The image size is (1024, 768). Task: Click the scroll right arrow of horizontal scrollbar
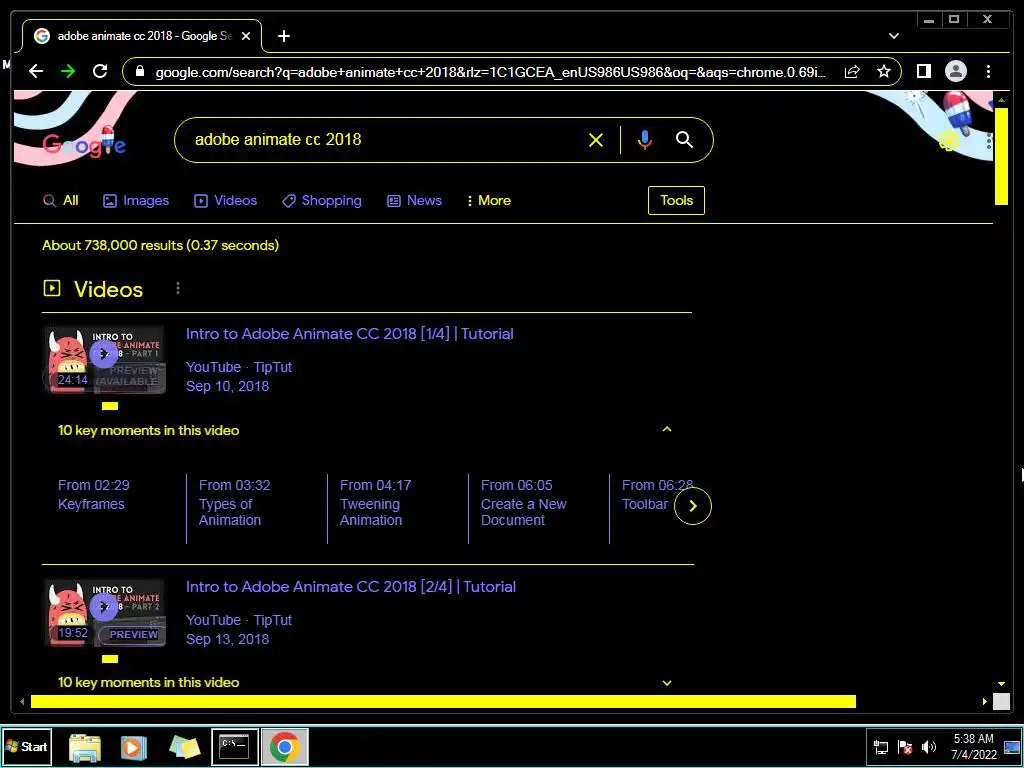tap(985, 701)
